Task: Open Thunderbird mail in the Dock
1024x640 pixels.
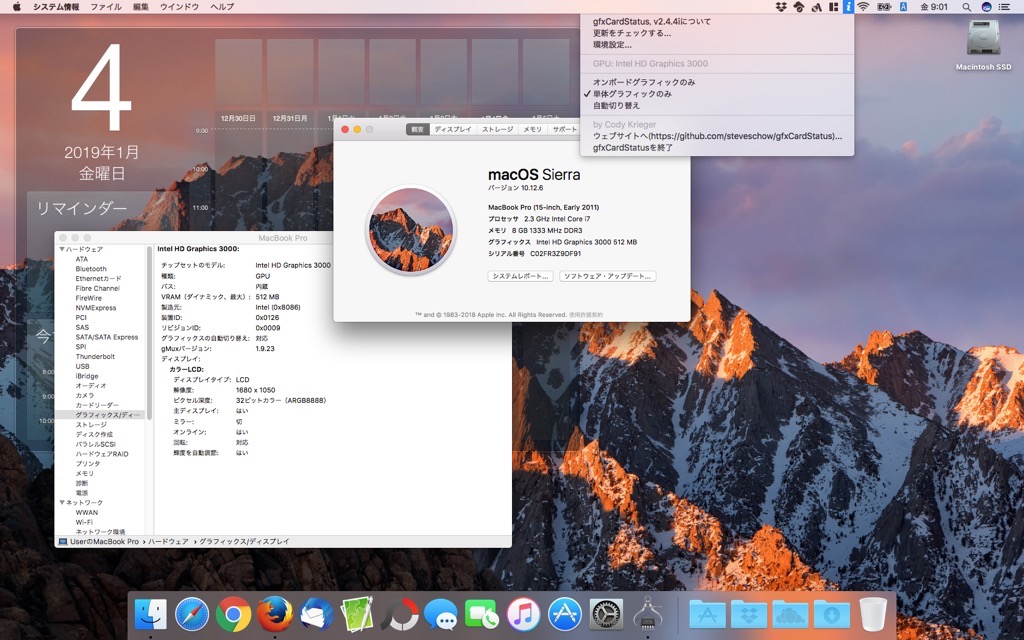Action: [x=317, y=615]
